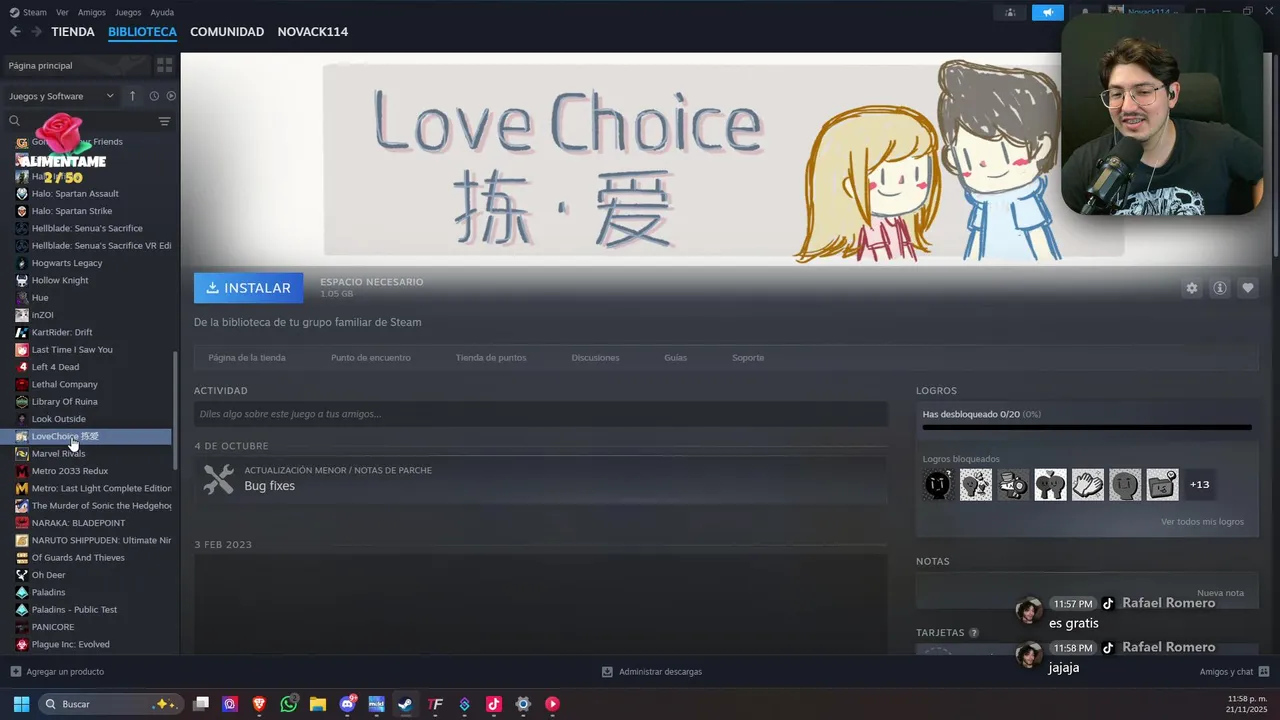Select Hogwarts Legacy in library list
This screenshot has width=1280, height=720.
point(67,263)
